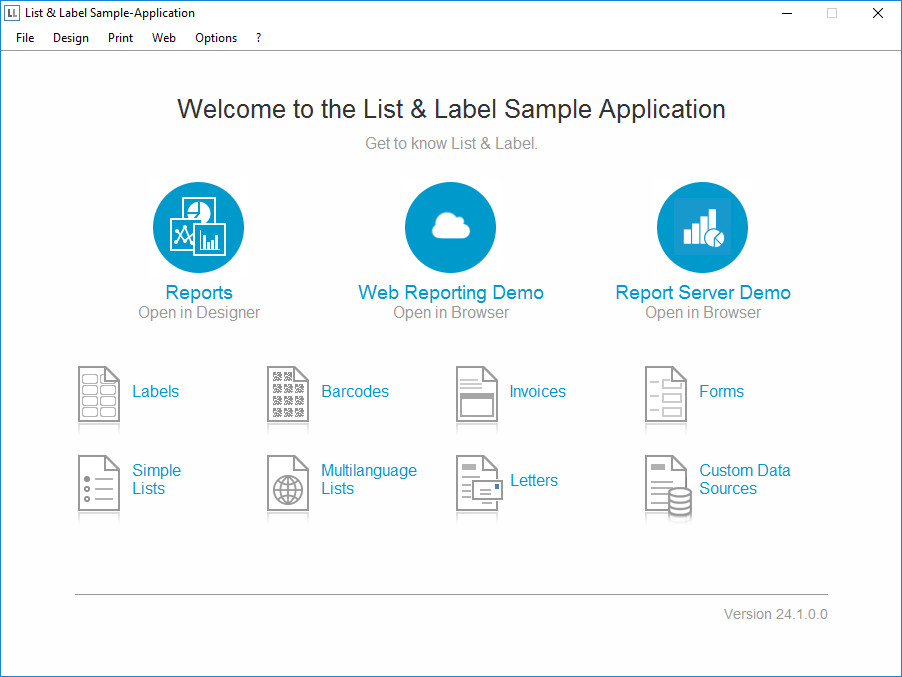Open the Barcodes sample icon

click(x=287, y=396)
